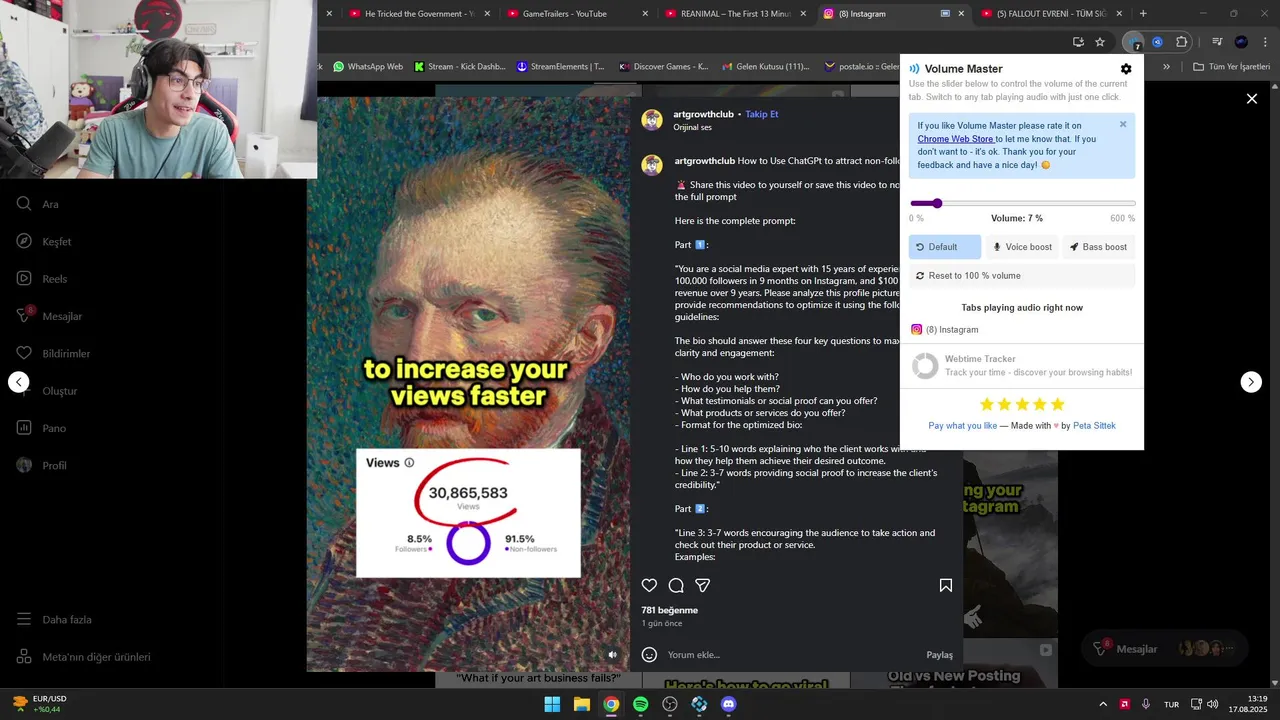Focus the Yorum ekle comment field

(x=790, y=655)
